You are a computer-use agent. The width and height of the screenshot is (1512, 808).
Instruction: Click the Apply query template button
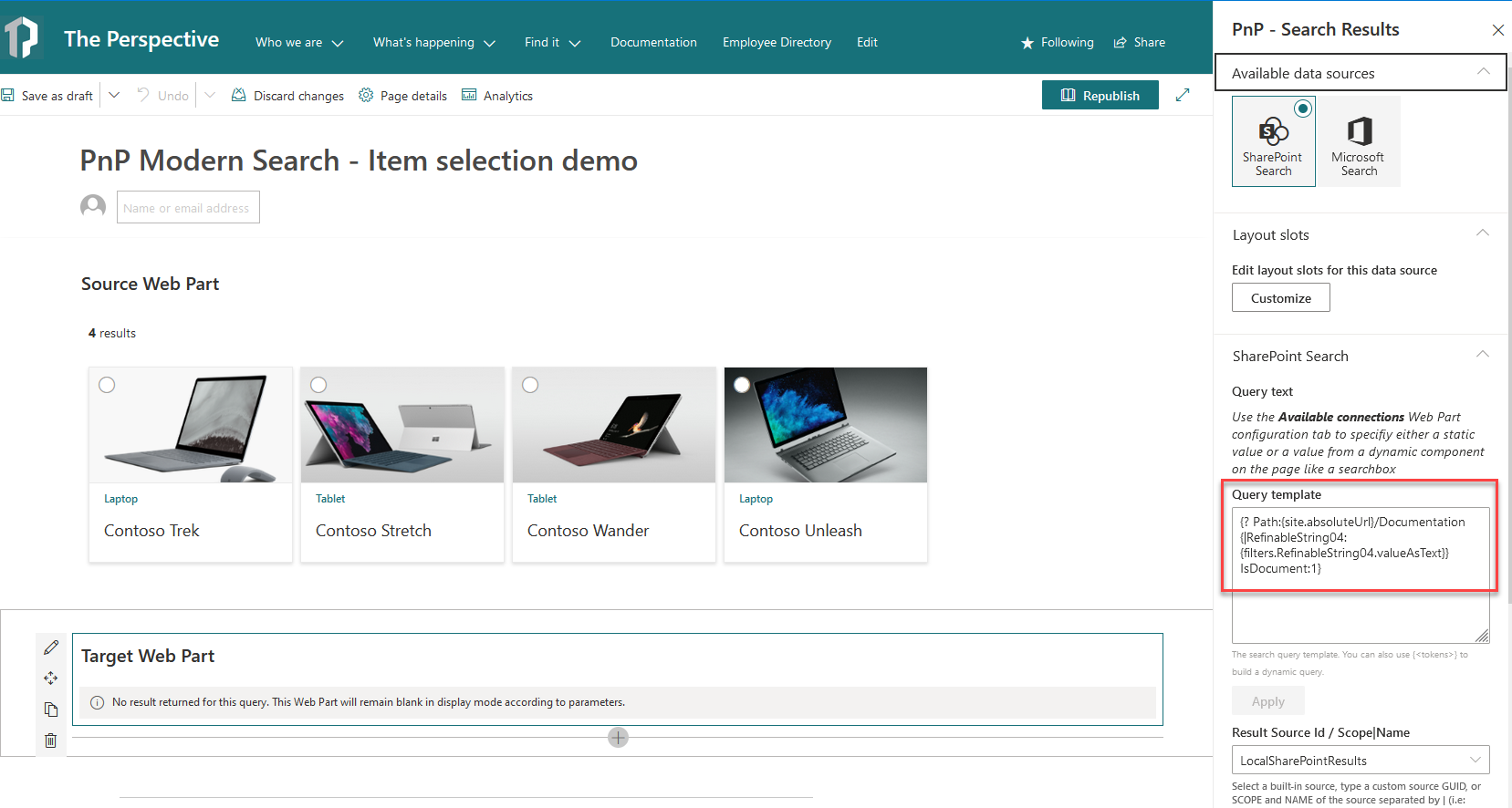click(1267, 700)
